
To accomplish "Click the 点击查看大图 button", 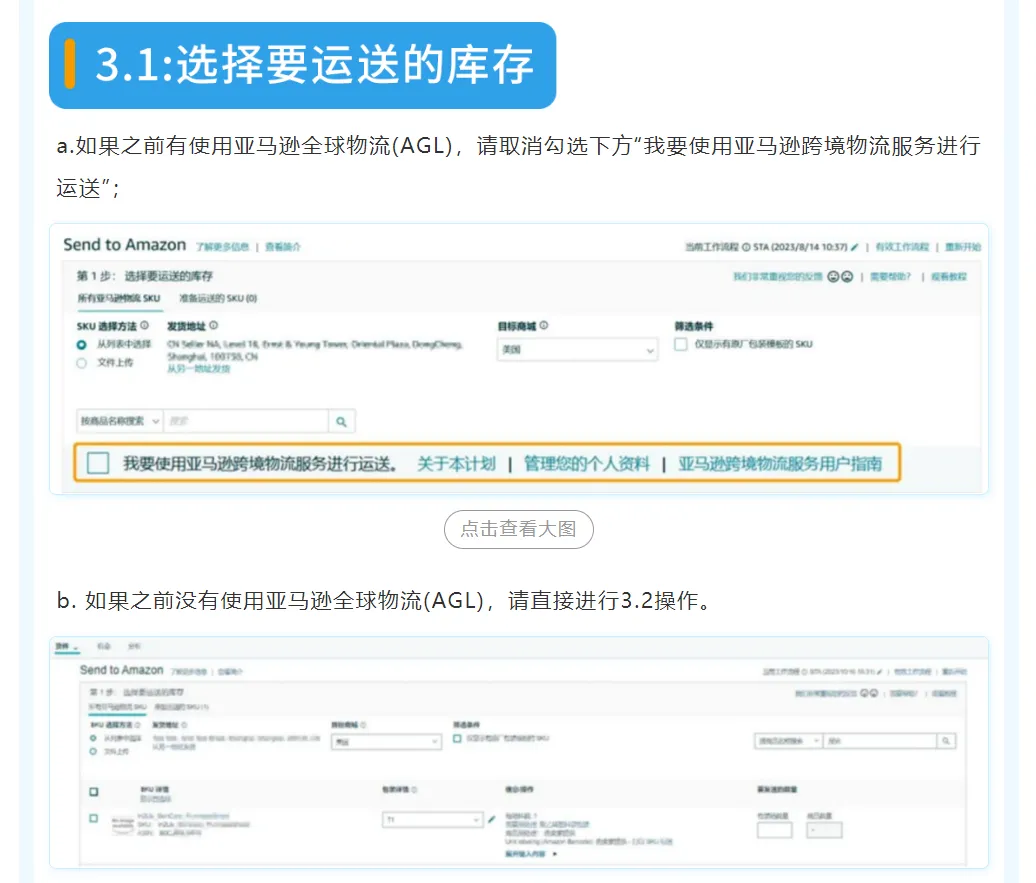I will tap(519, 529).
